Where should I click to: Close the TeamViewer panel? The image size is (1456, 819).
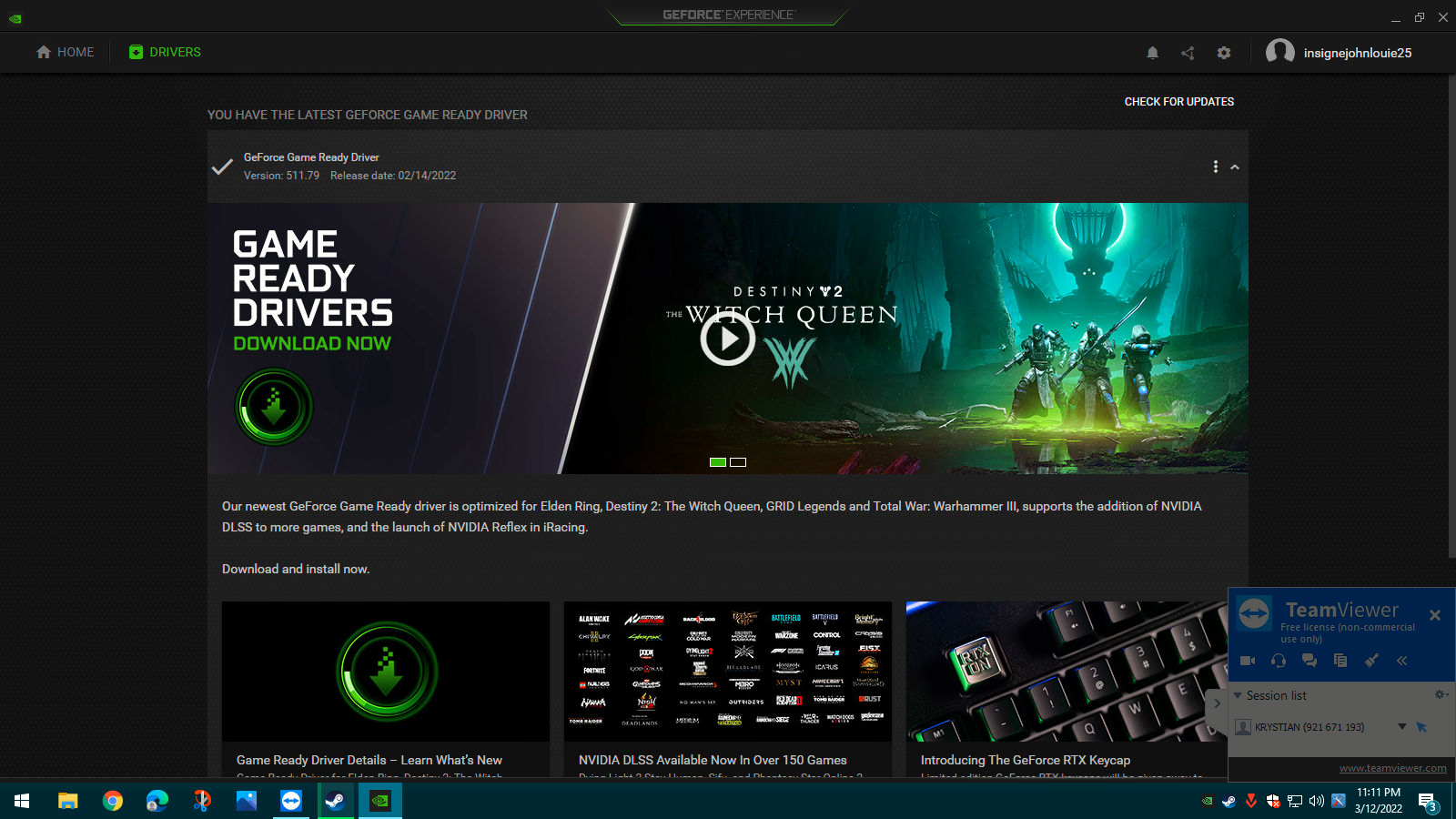pos(1435,615)
